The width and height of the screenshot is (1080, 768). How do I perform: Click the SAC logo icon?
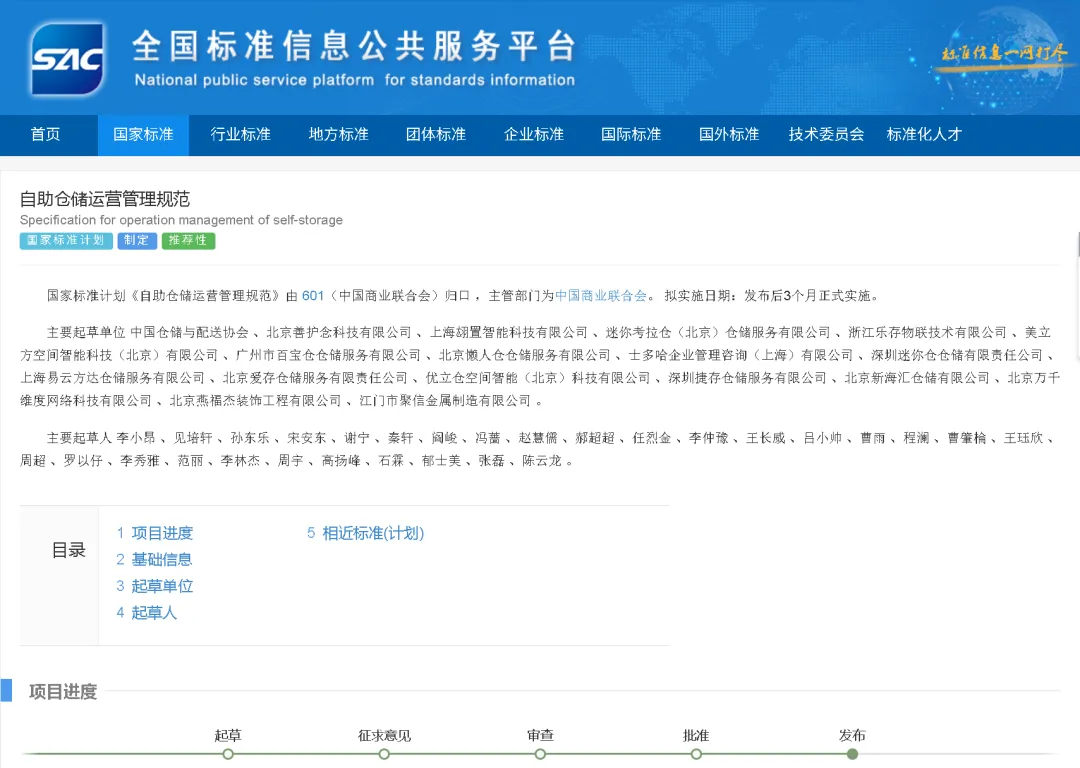[x=68, y=59]
